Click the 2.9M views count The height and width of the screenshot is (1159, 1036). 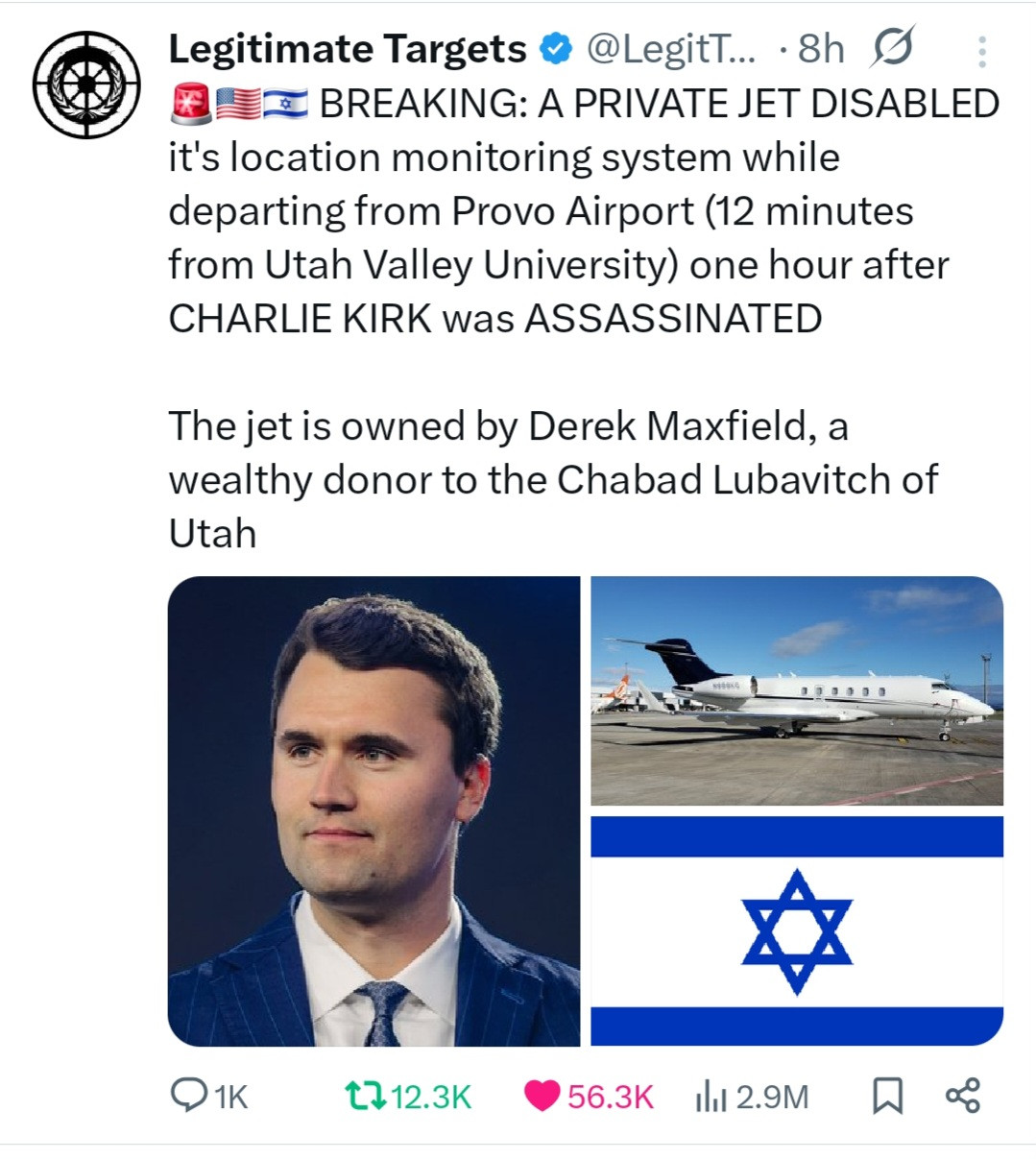772,1096
